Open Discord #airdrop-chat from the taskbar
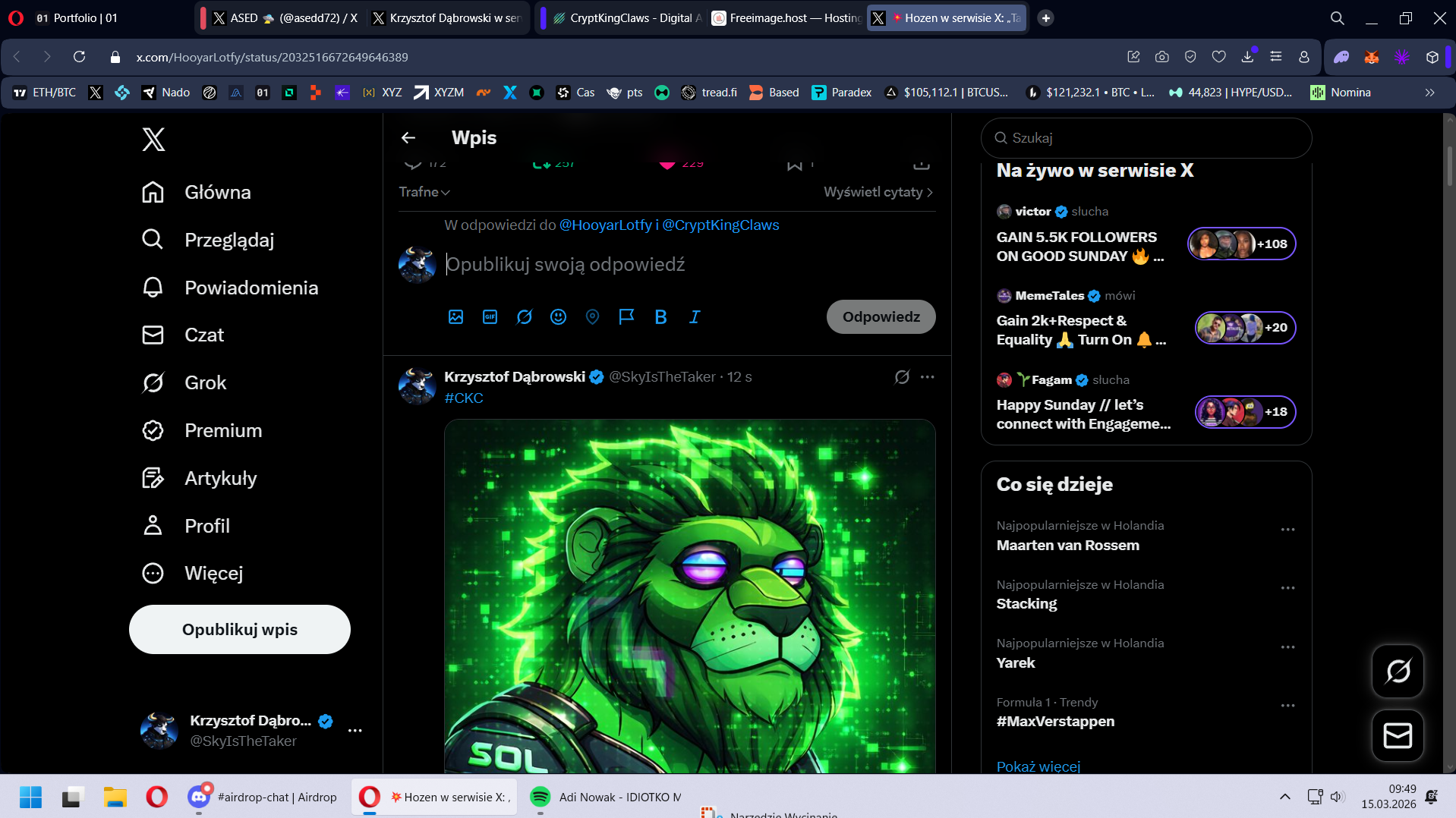Screen dimensions: 1456x818 pyautogui.click(x=262, y=797)
